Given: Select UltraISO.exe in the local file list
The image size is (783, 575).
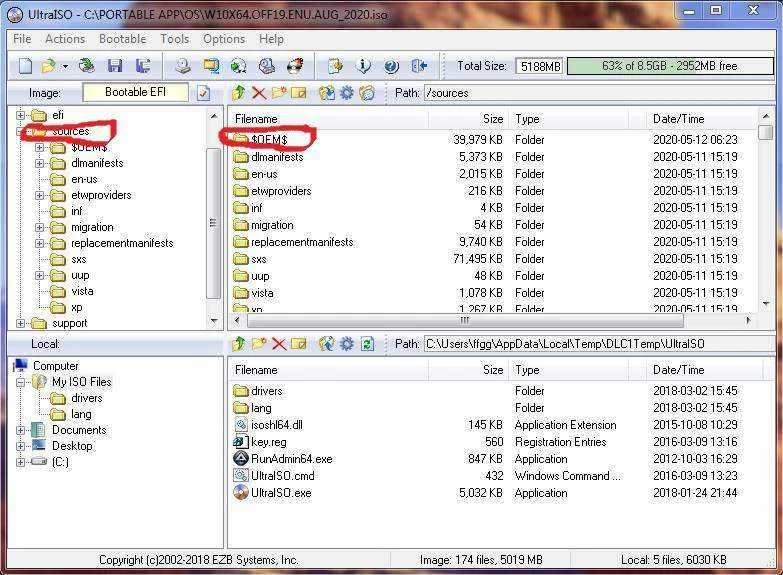Looking at the screenshot, I should [x=281, y=494].
